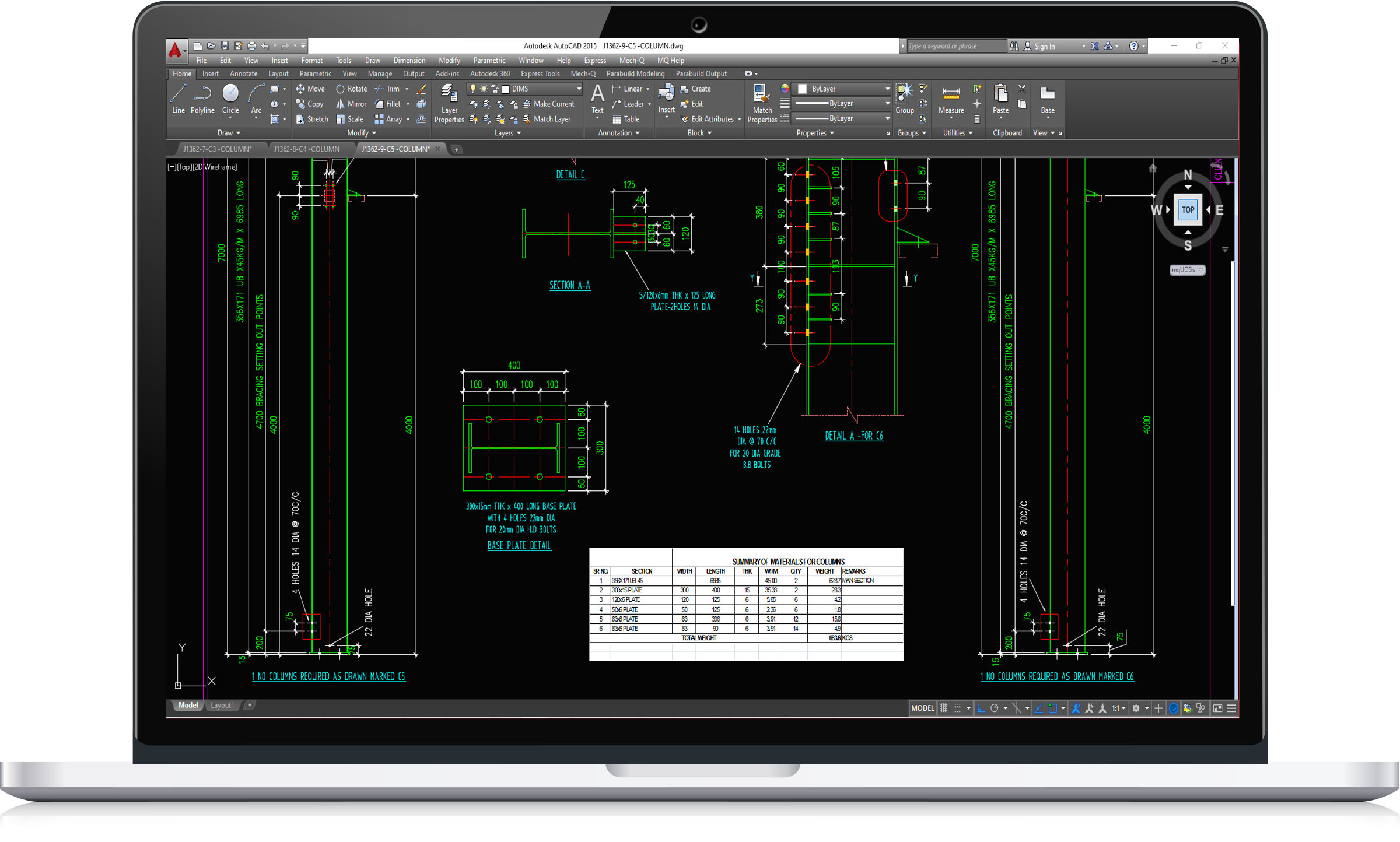Expand the Annotation panel
Screen dimensions: 1400x842
click(x=618, y=133)
